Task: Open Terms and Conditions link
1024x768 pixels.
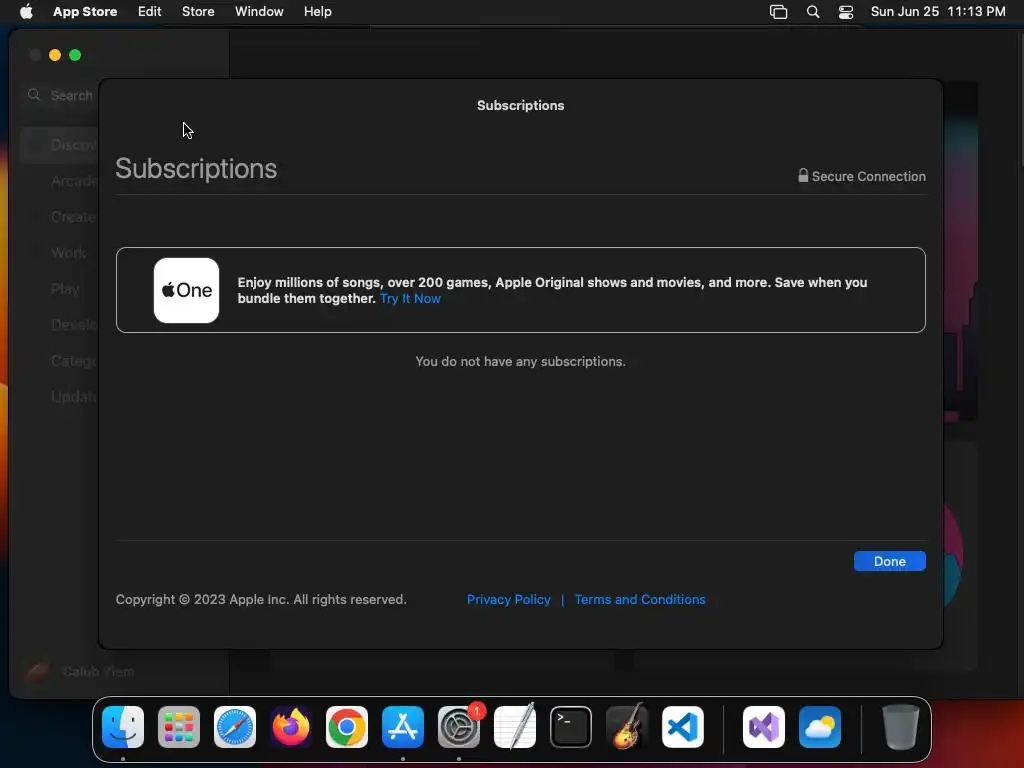Action: pyautogui.click(x=640, y=600)
